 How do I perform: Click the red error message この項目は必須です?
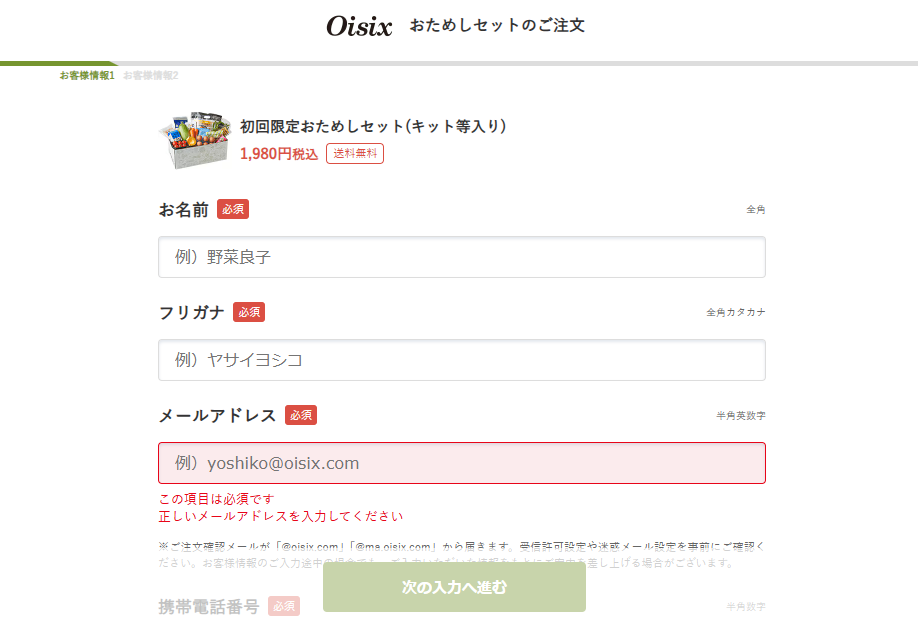coord(216,499)
